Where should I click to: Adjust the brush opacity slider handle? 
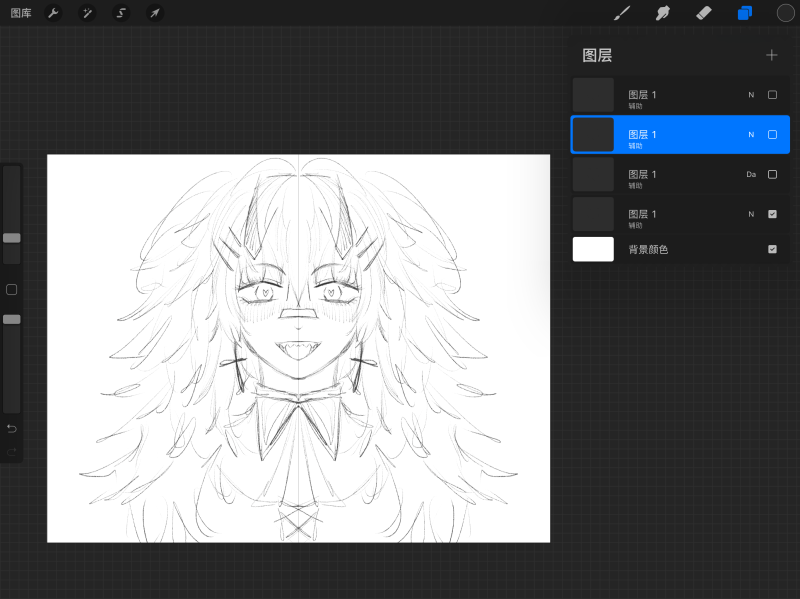tap(12, 319)
